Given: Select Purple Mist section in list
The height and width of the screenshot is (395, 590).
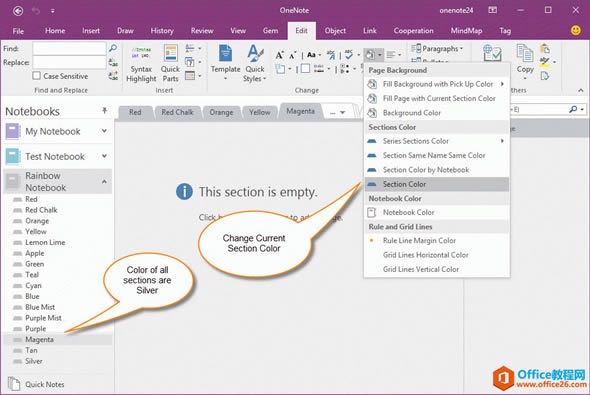Looking at the screenshot, I should point(43,318).
